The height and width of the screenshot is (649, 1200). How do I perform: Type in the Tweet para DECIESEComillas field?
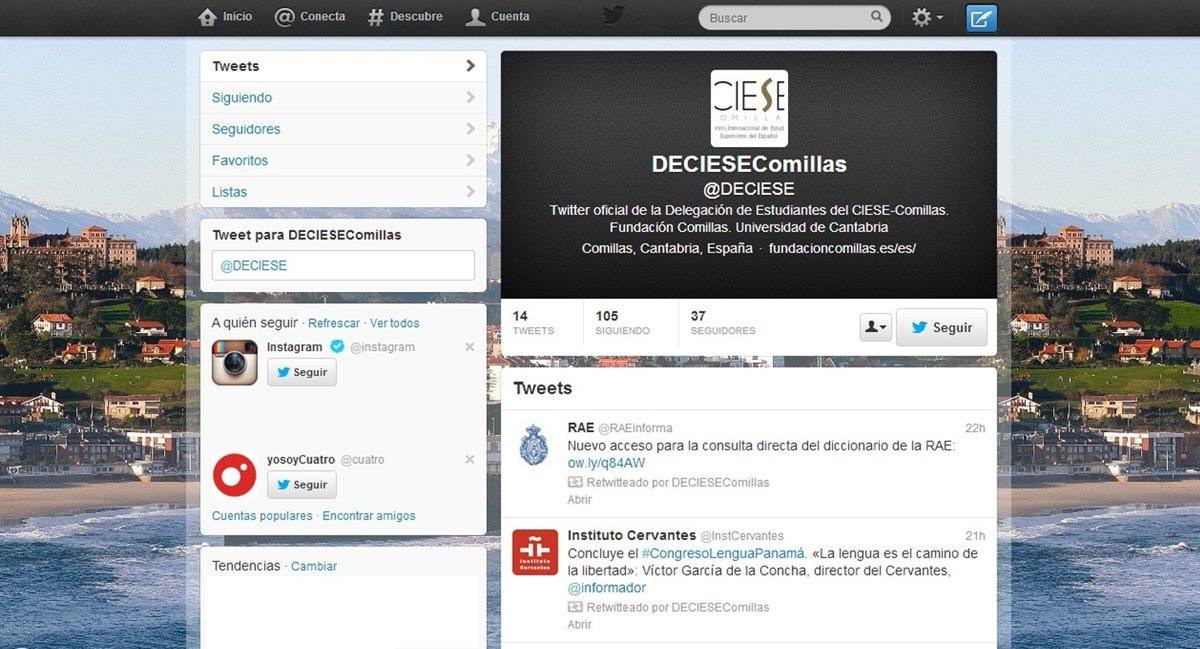343,266
